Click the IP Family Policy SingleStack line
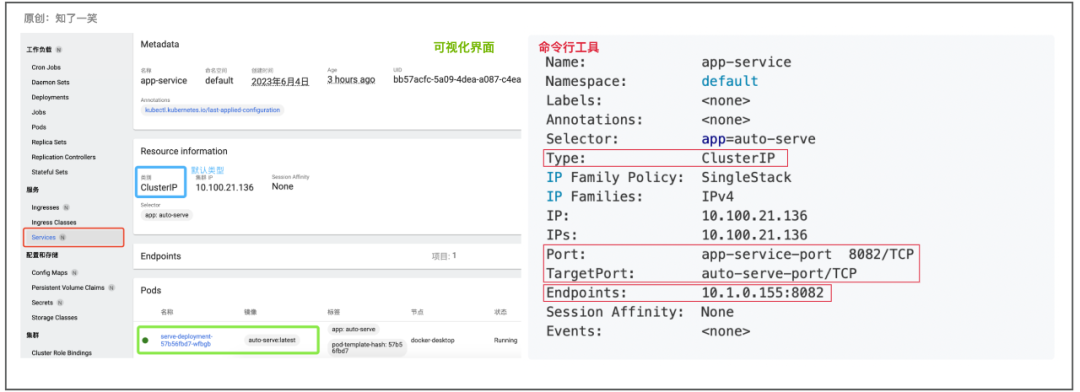Viewport: 1080px width, 392px height. [668, 178]
